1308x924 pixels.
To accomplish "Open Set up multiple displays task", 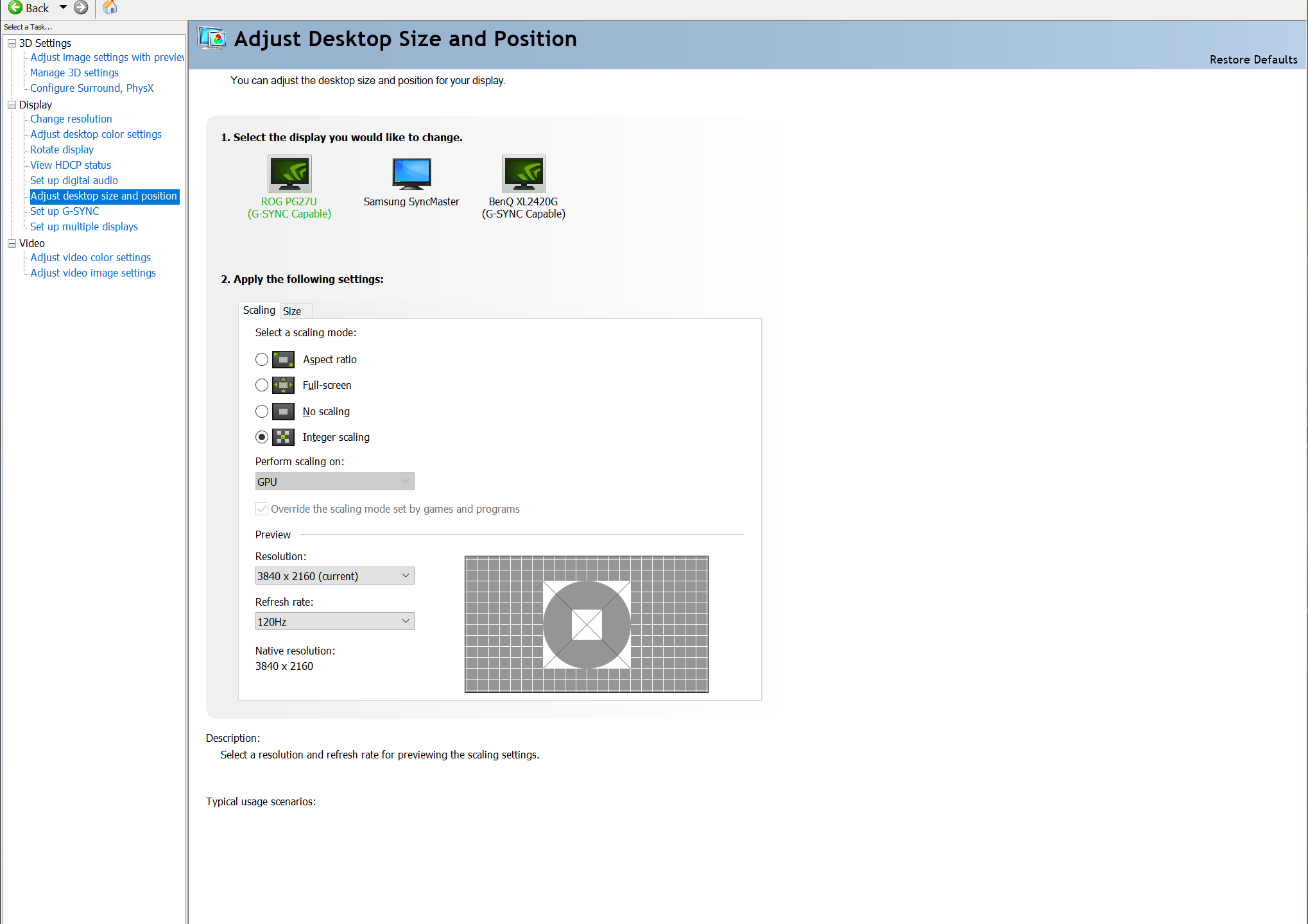I will [x=84, y=227].
